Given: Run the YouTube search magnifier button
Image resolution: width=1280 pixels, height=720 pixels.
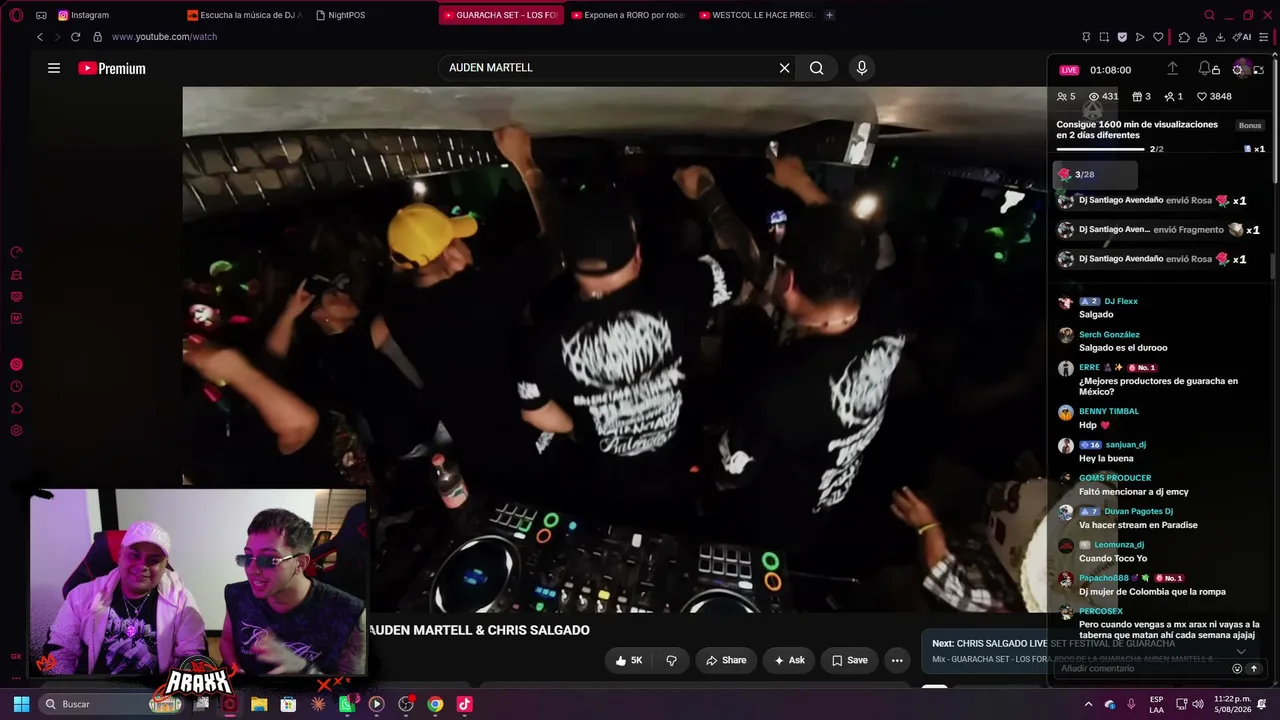Looking at the screenshot, I should pos(817,68).
